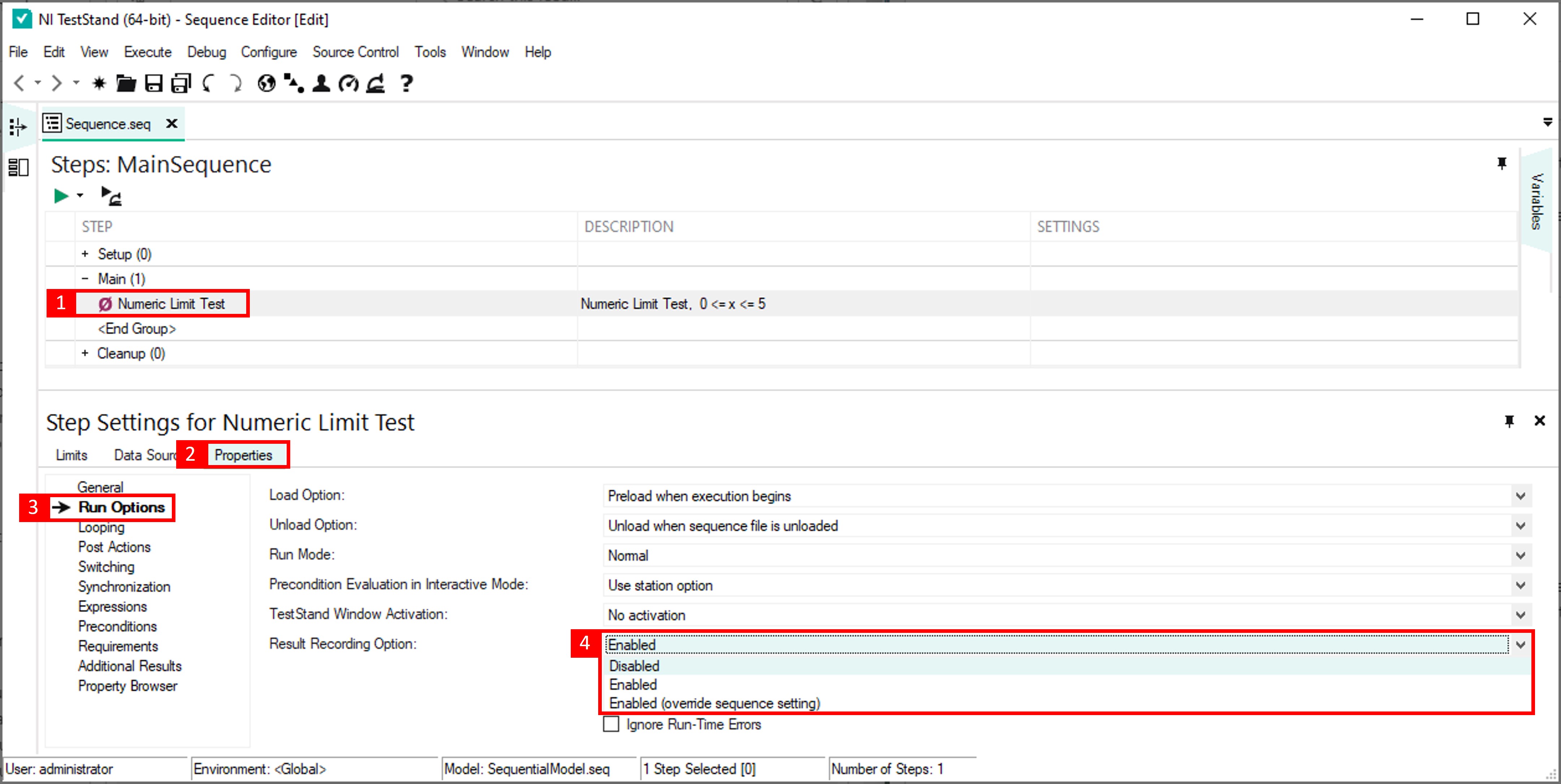Open the Configure menu

(269, 52)
